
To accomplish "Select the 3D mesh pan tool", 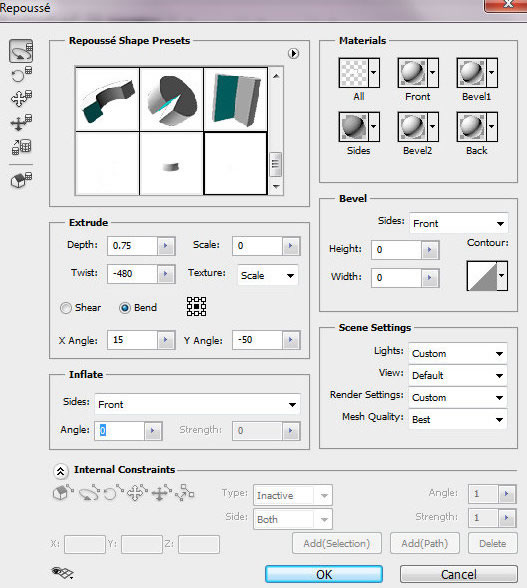I will 21,98.
